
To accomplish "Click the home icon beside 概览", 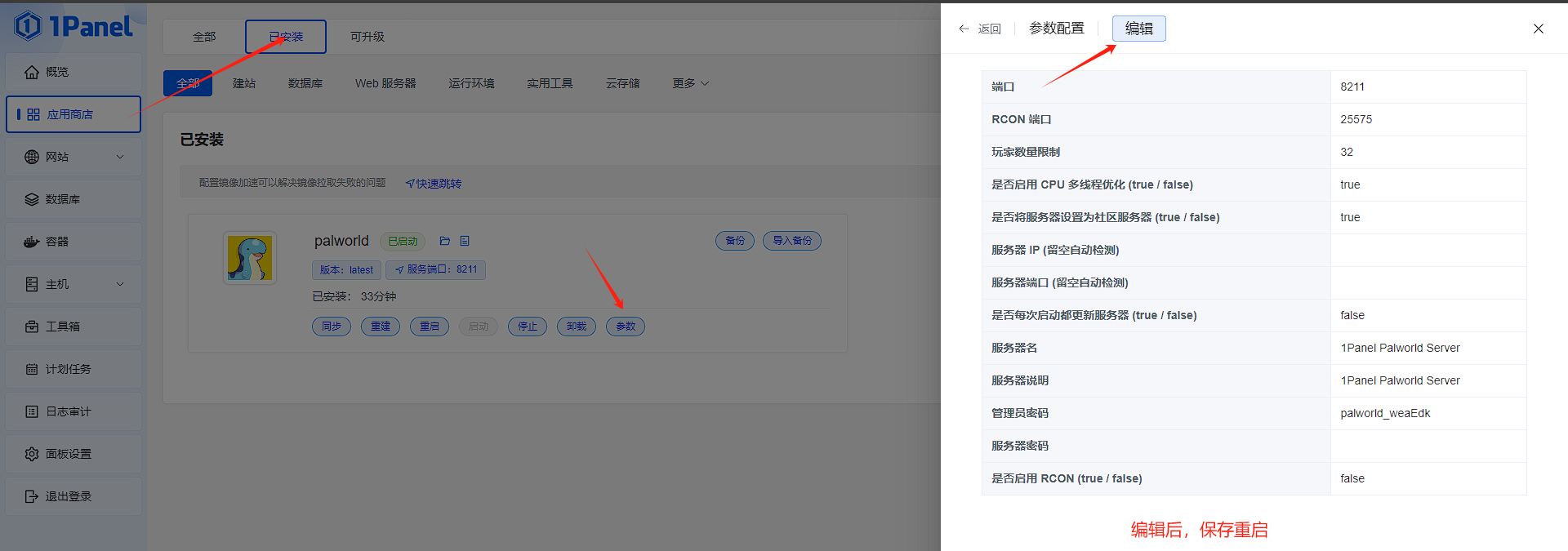I will click(32, 72).
